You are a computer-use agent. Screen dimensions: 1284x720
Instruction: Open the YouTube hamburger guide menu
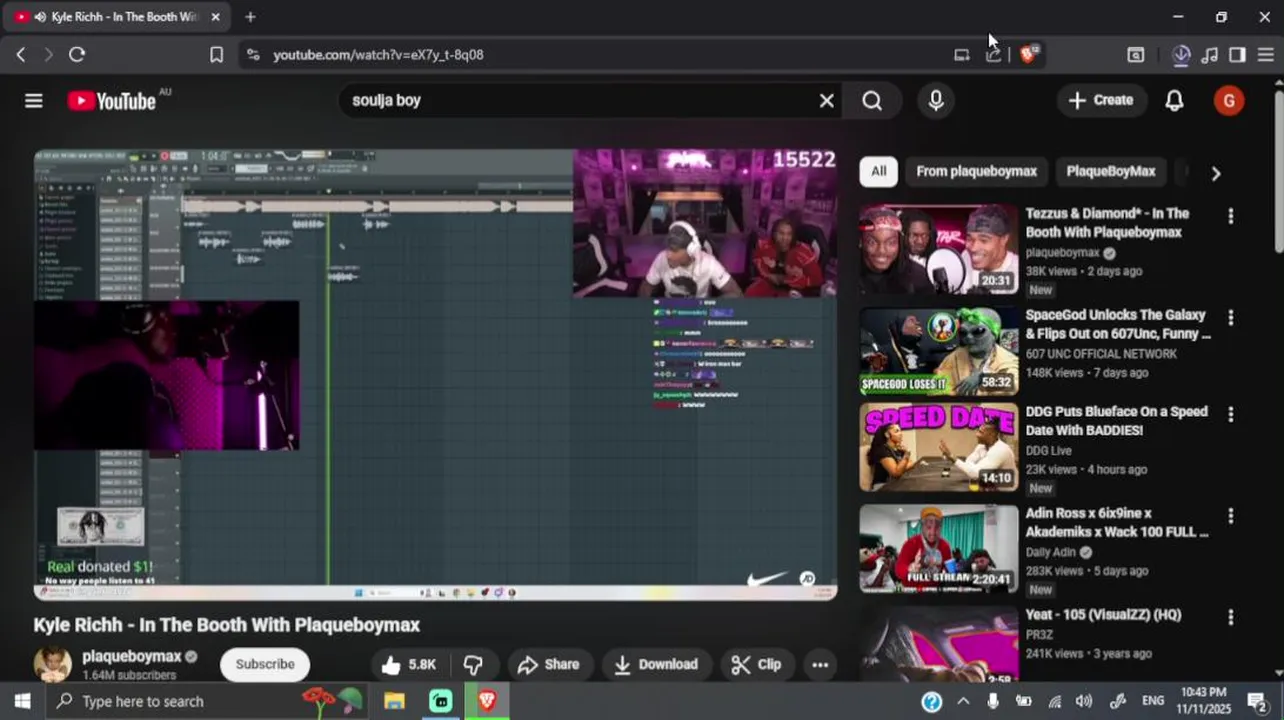(x=34, y=100)
